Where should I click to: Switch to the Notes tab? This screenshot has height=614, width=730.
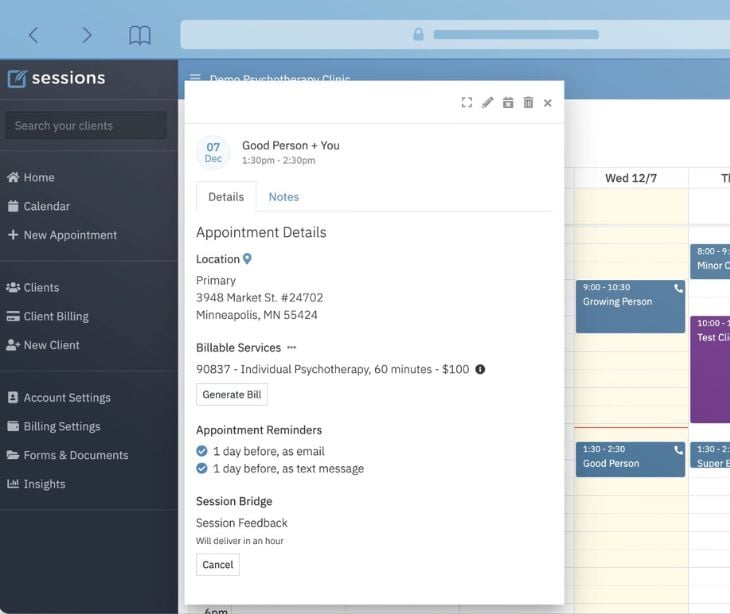pyautogui.click(x=283, y=197)
